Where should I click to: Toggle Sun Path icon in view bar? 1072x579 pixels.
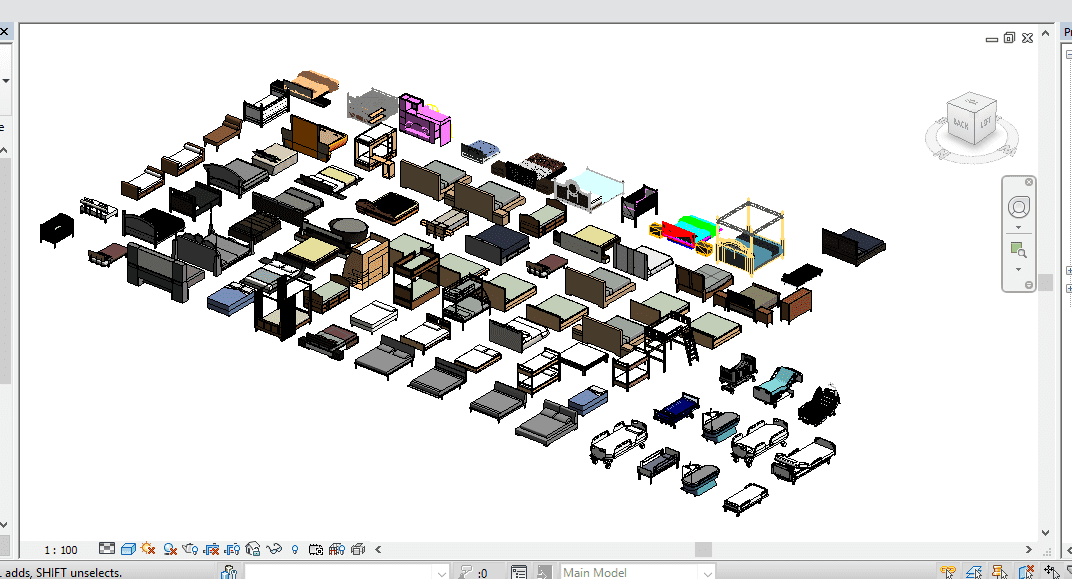(x=149, y=549)
